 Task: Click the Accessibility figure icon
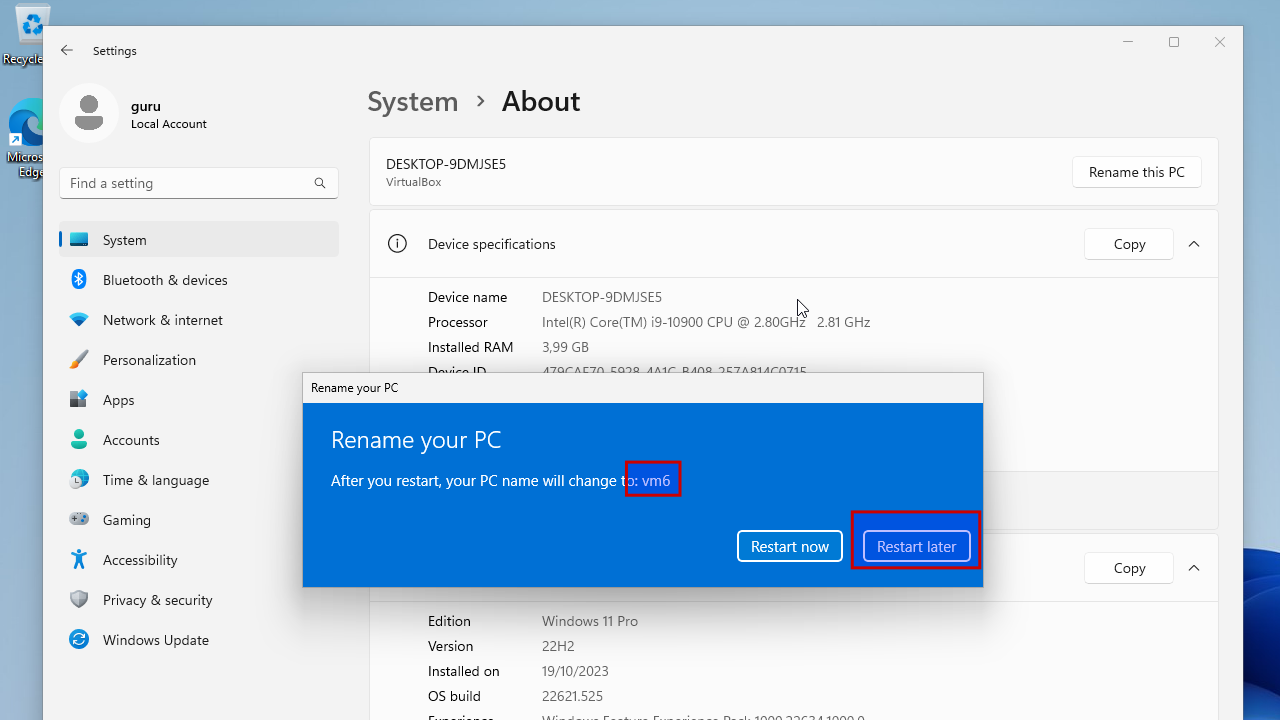click(x=79, y=560)
